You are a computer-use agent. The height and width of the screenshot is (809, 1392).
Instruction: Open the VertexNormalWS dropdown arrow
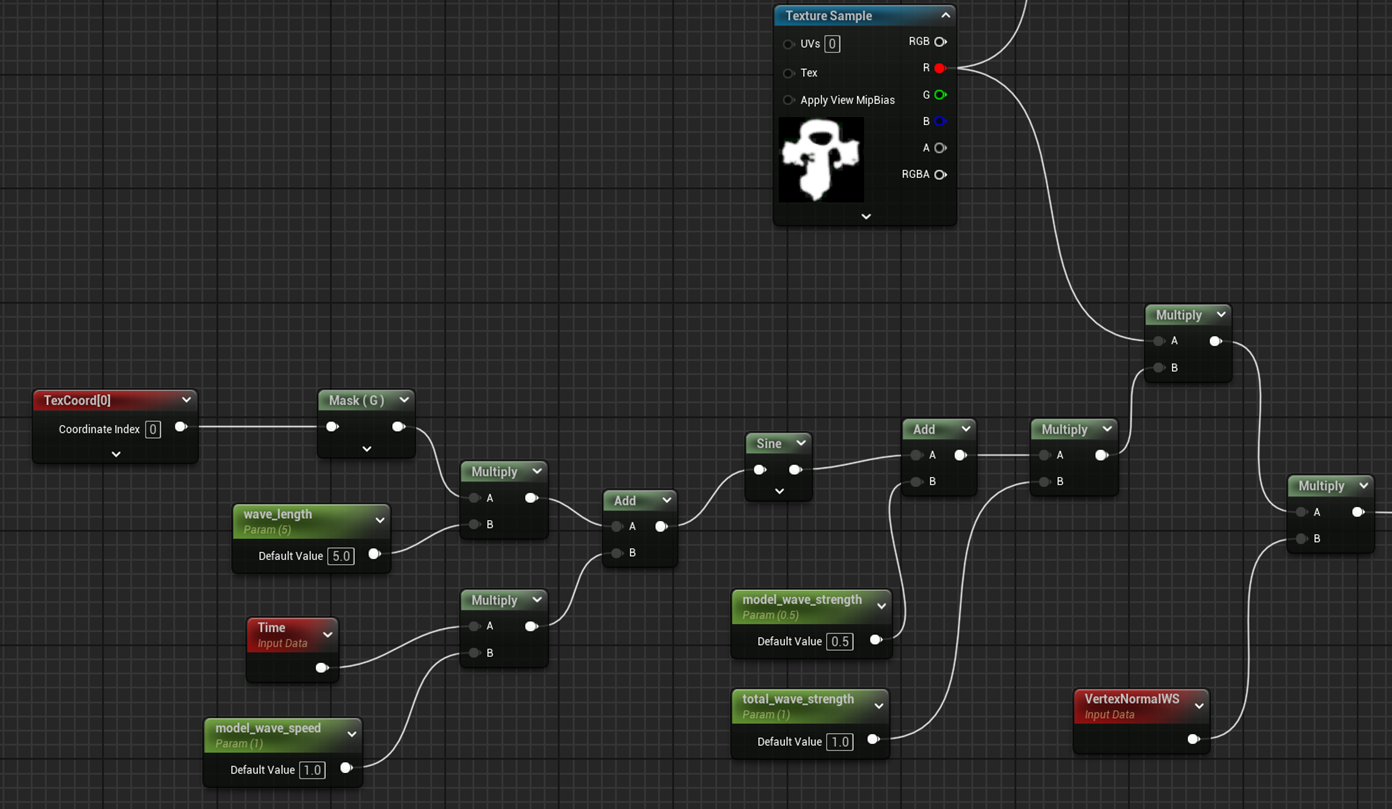1199,705
